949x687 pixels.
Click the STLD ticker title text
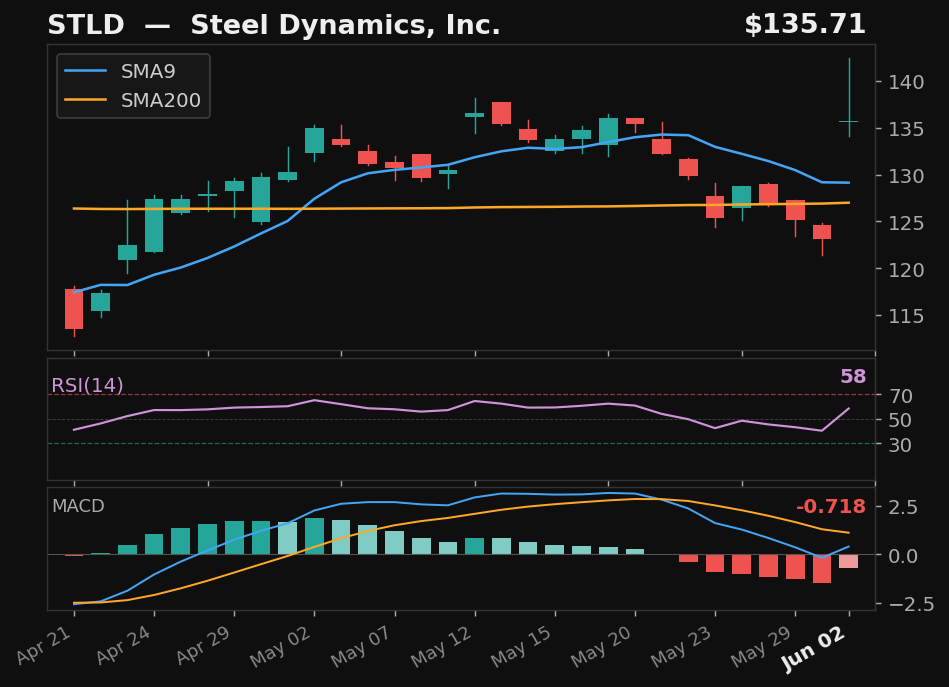pyautogui.click(x=86, y=25)
